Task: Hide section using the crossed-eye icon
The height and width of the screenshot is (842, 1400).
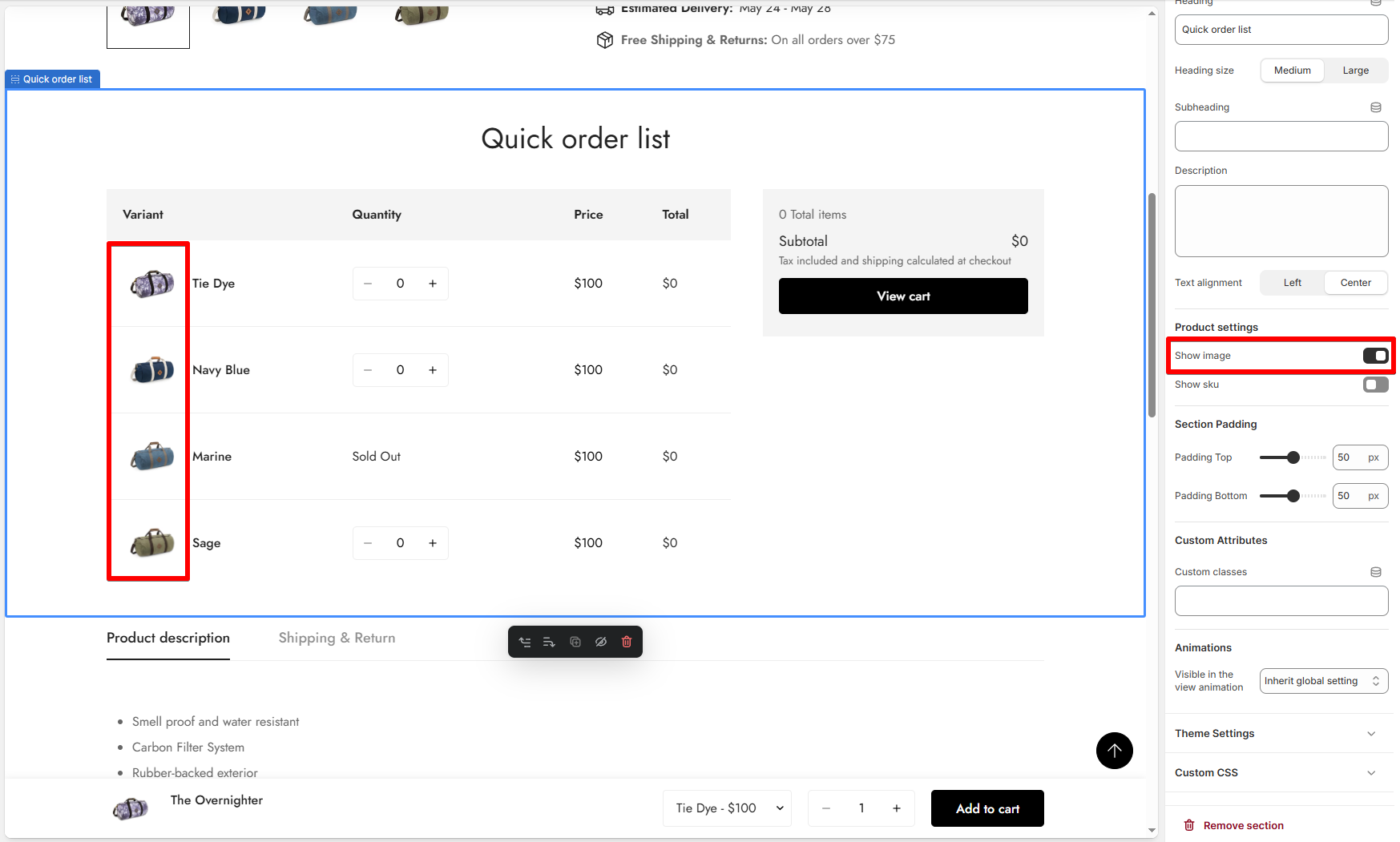Action: pos(601,642)
